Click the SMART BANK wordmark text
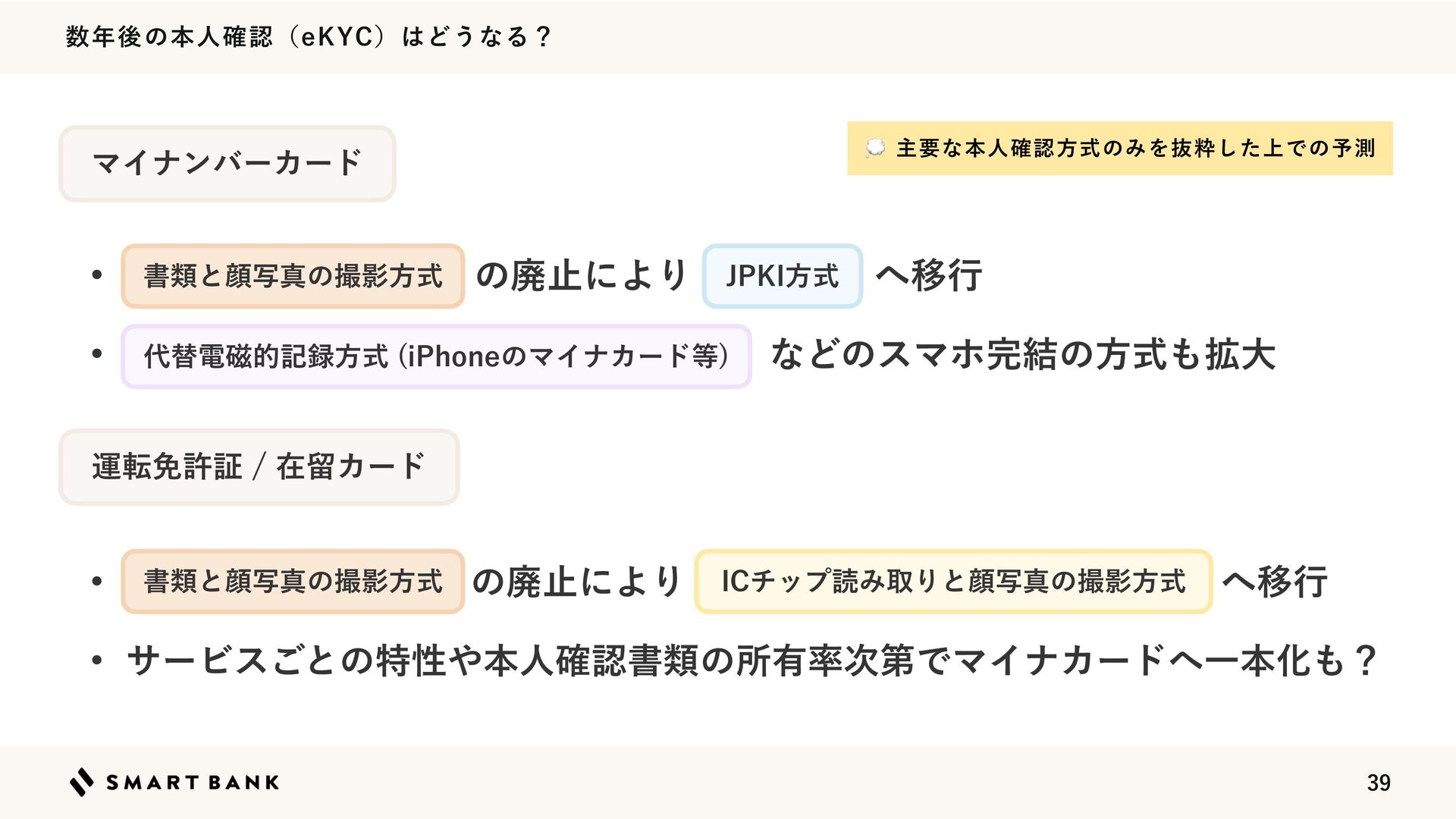 tap(193, 783)
